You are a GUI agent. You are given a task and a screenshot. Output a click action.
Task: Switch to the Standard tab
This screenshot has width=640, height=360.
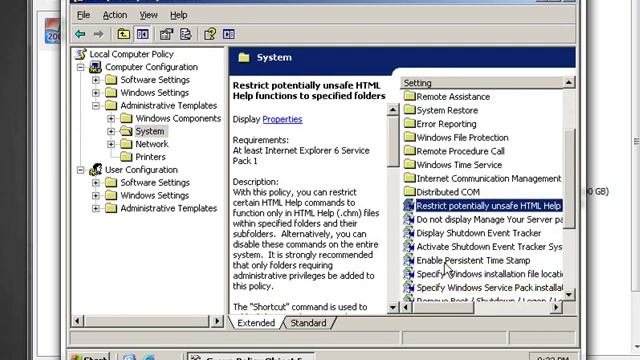tap(308, 323)
